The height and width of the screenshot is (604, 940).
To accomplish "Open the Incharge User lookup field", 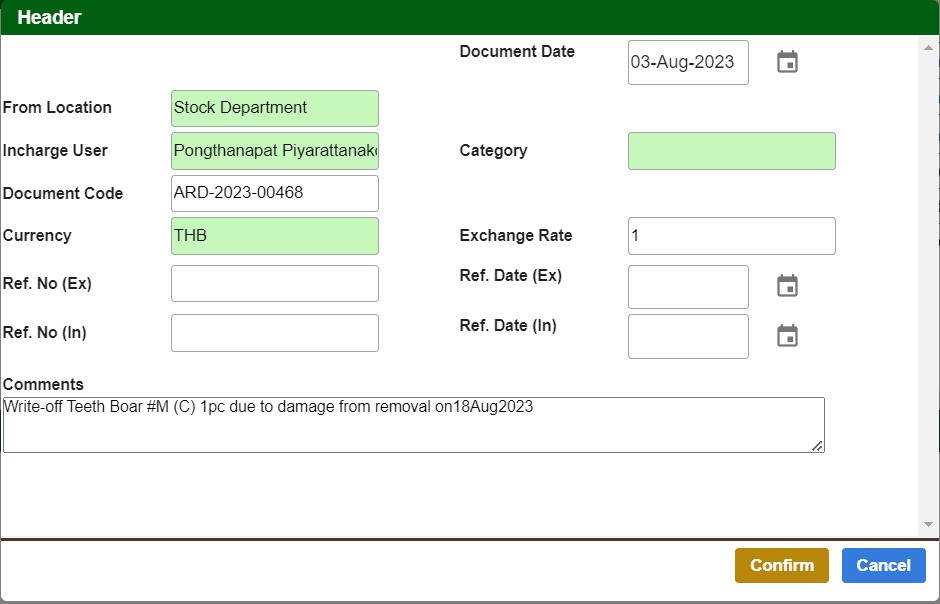I will click(275, 151).
